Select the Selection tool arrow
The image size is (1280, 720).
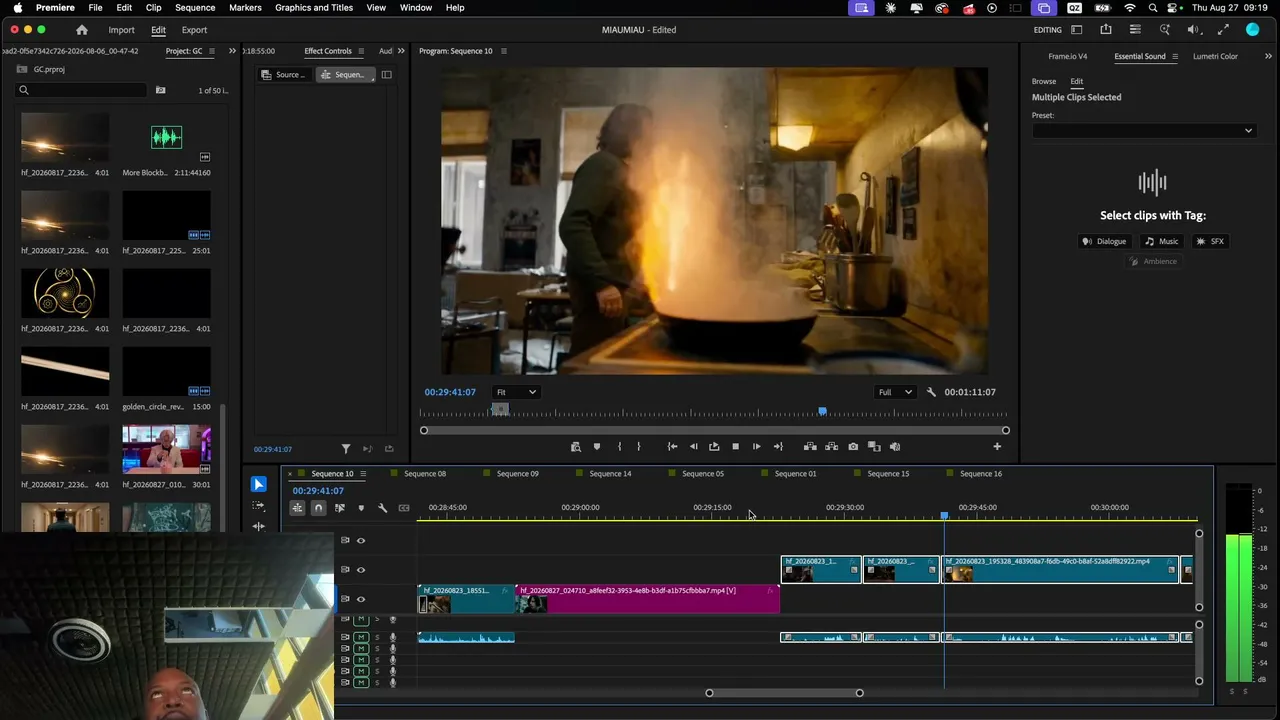(258, 484)
